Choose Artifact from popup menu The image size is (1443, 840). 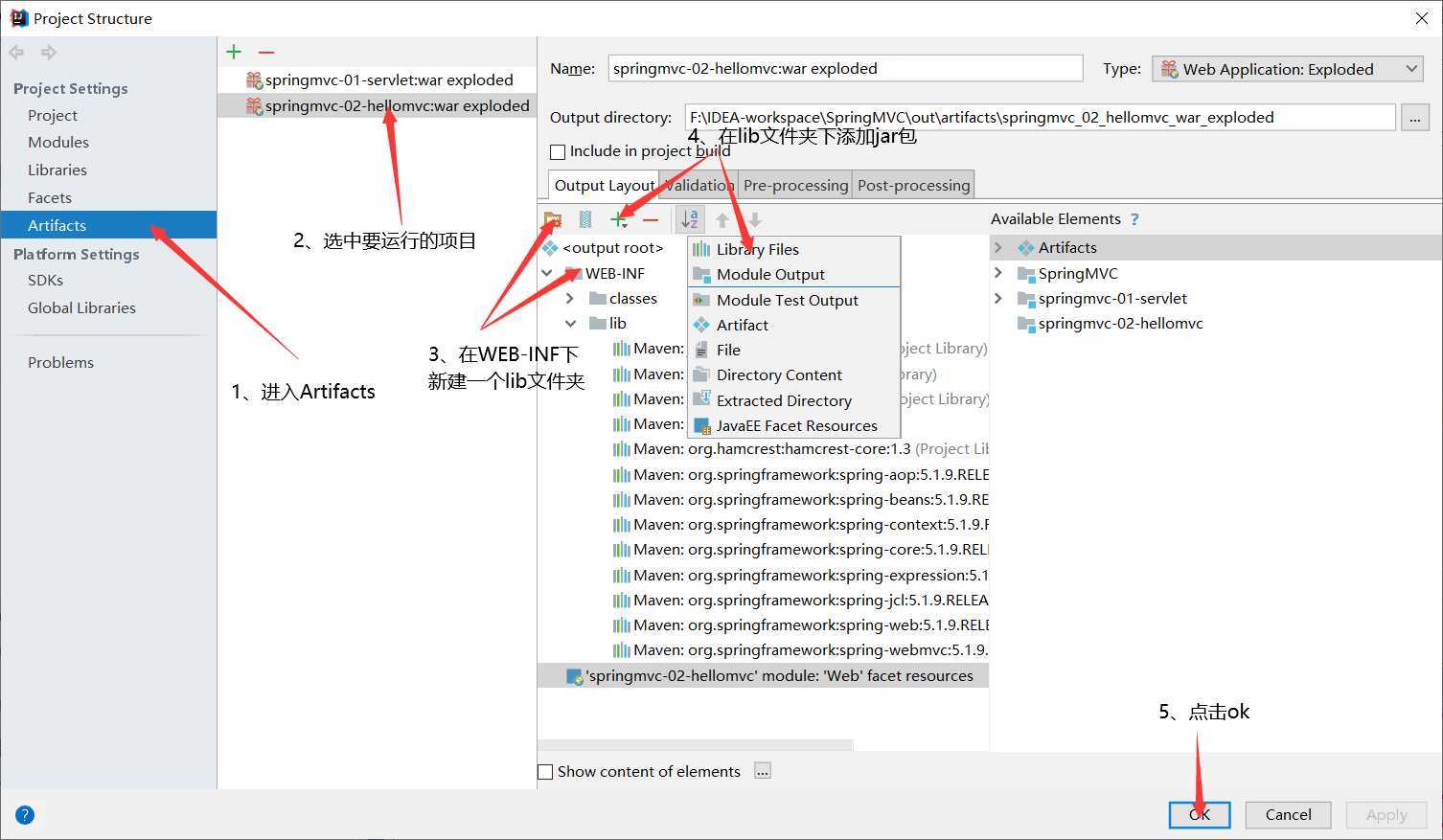pyautogui.click(x=794, y=325)
